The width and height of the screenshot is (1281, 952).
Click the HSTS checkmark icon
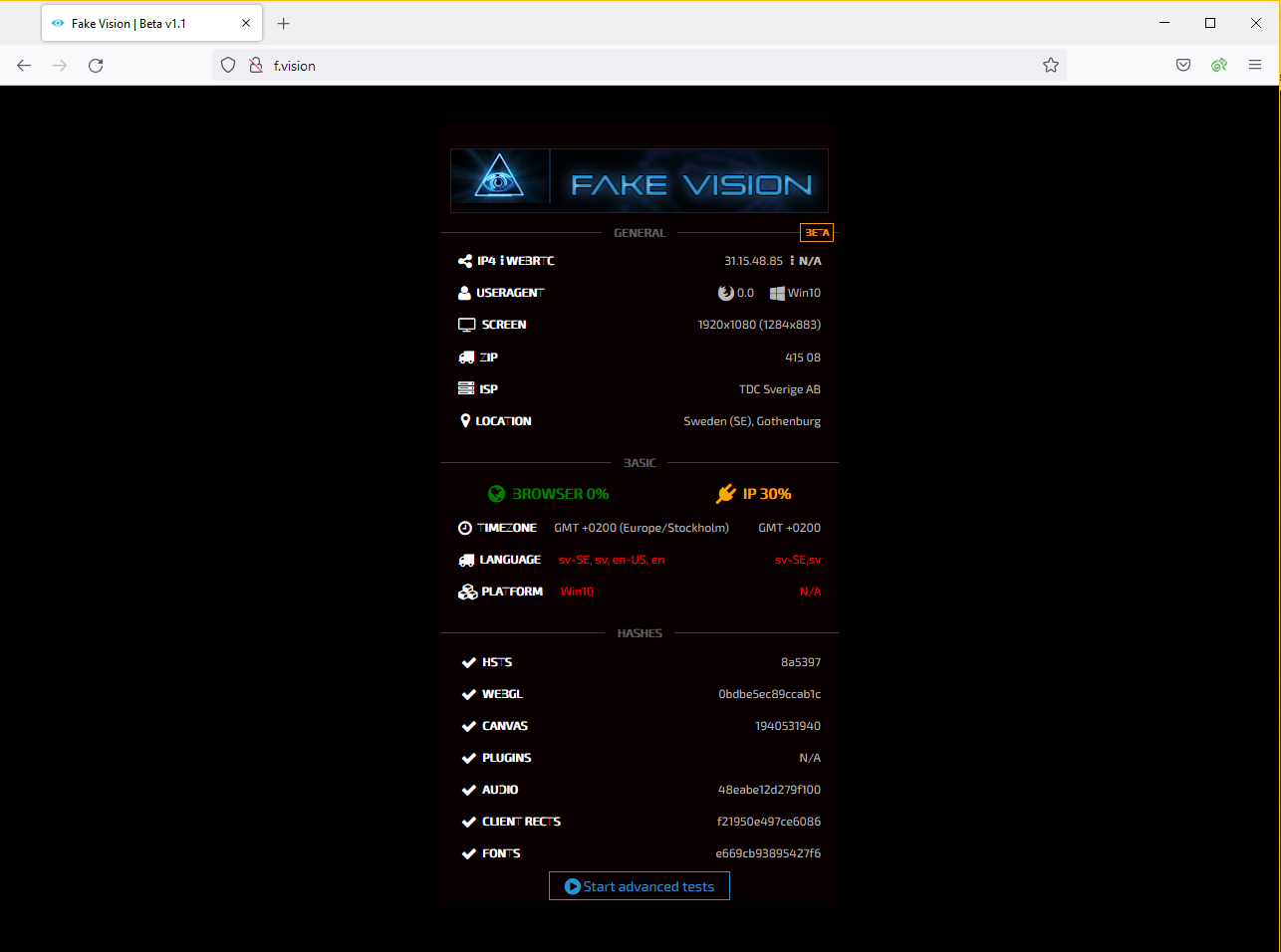pyautogui.click(x=468, y=662)
